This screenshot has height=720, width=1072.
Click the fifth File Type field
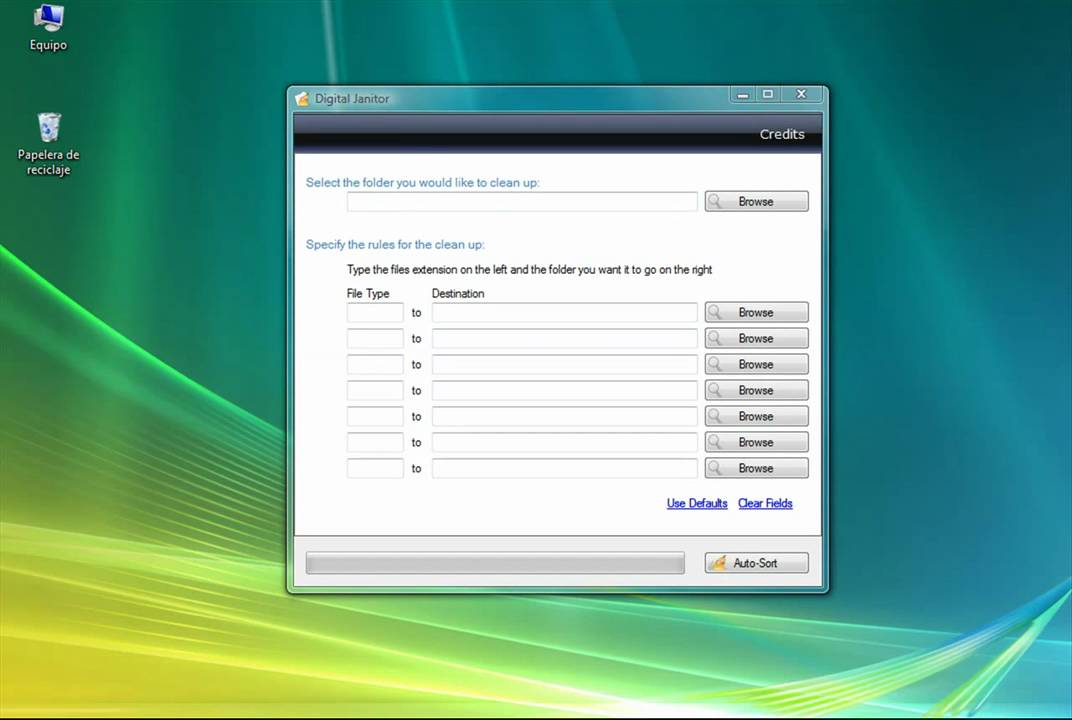375,416
